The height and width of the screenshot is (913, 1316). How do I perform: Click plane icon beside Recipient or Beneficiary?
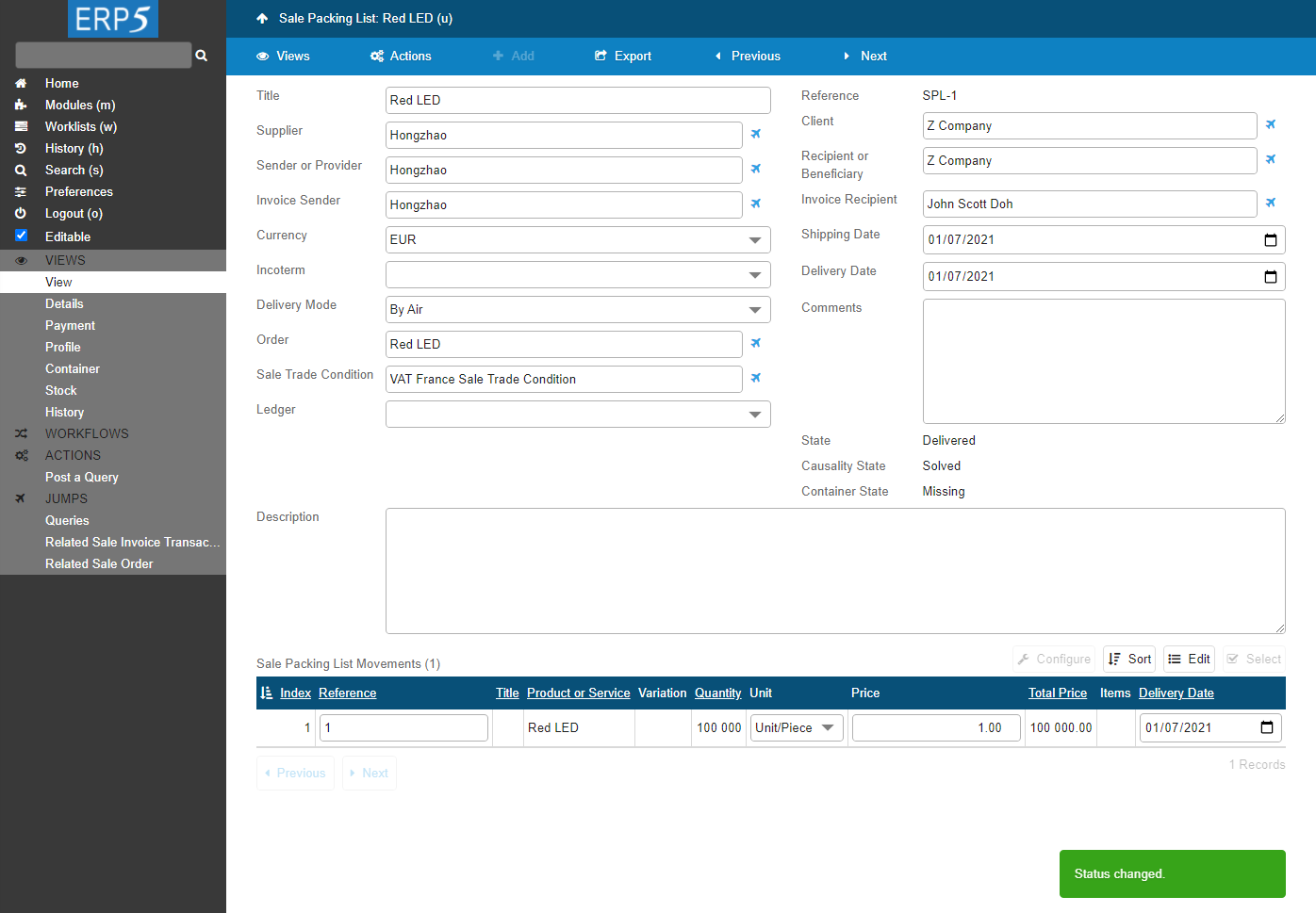[1271, 159]
